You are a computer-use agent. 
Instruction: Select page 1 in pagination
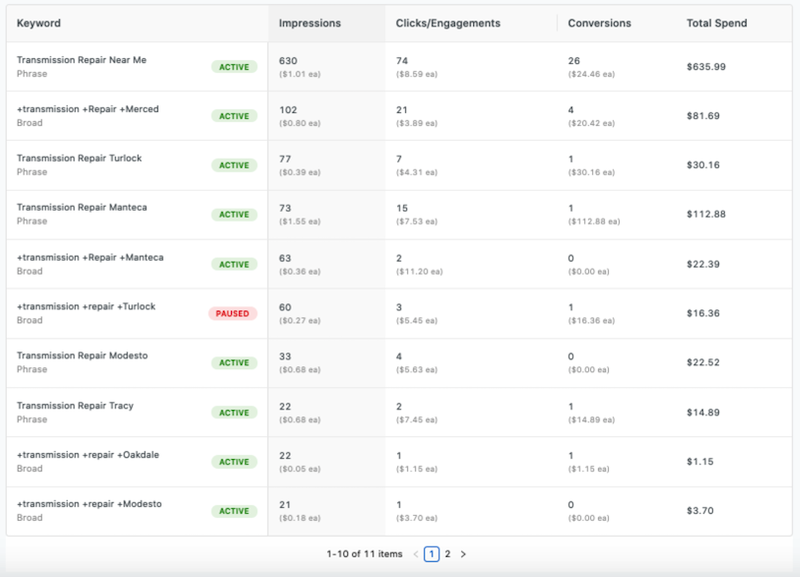[x=432, y=553]
